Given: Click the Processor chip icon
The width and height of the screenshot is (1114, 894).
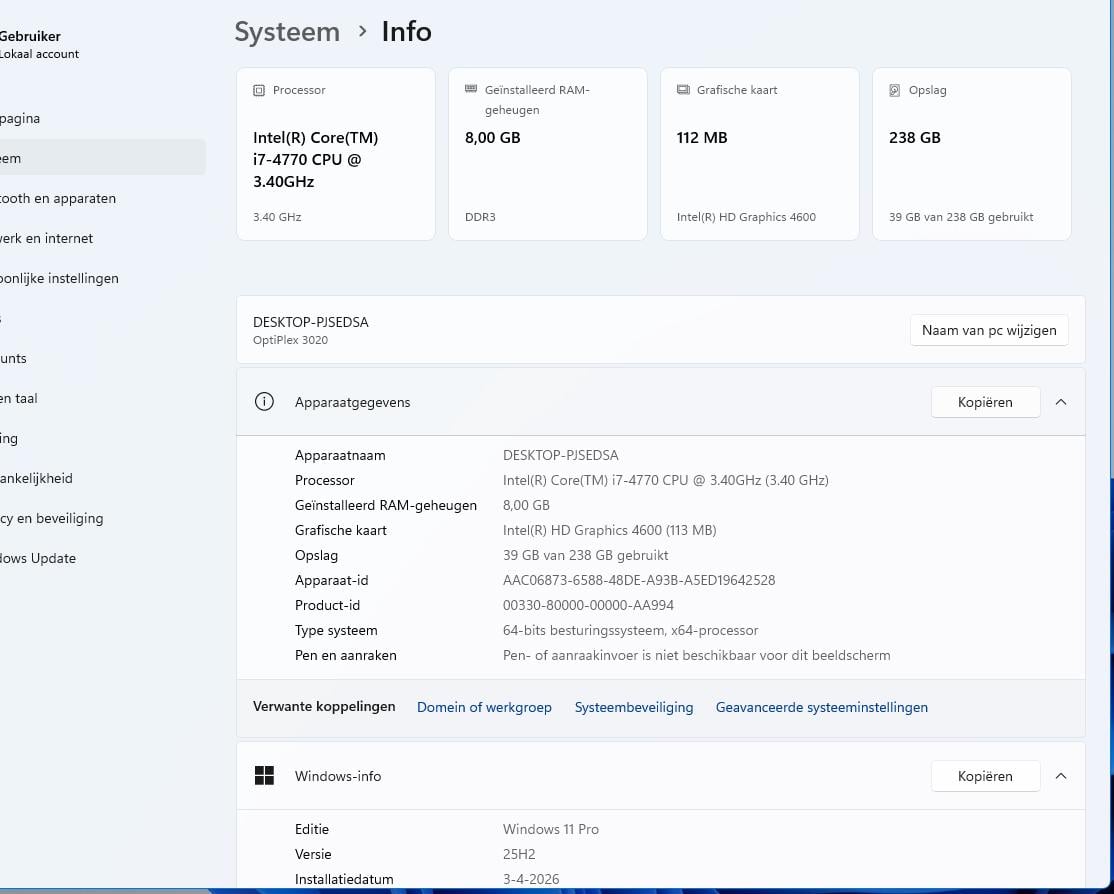Looking at the screenshot, I should click(x=259, y=90).
